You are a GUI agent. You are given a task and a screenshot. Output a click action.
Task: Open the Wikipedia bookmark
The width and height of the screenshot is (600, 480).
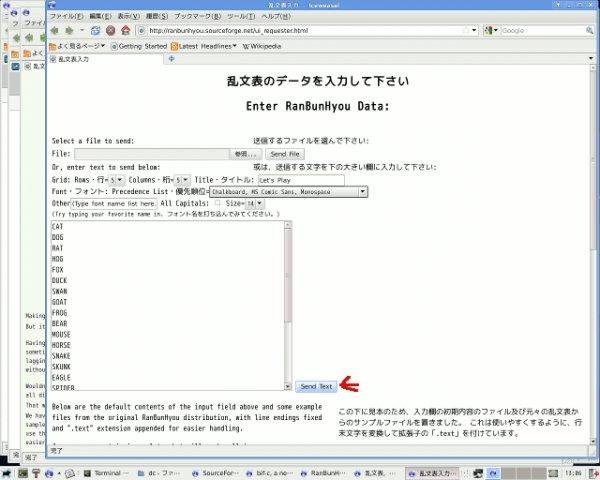(x=262, y=46)
